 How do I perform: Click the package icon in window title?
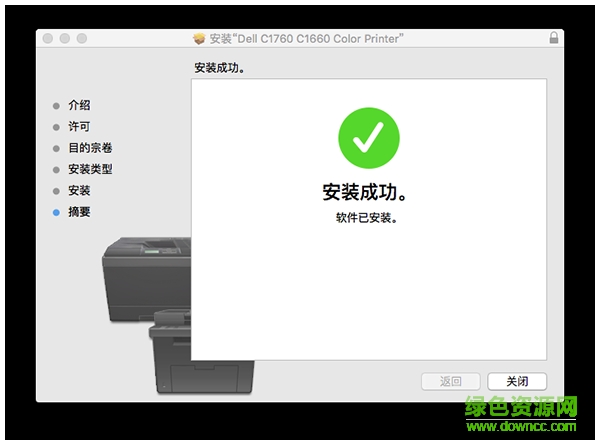coord(199,38)
